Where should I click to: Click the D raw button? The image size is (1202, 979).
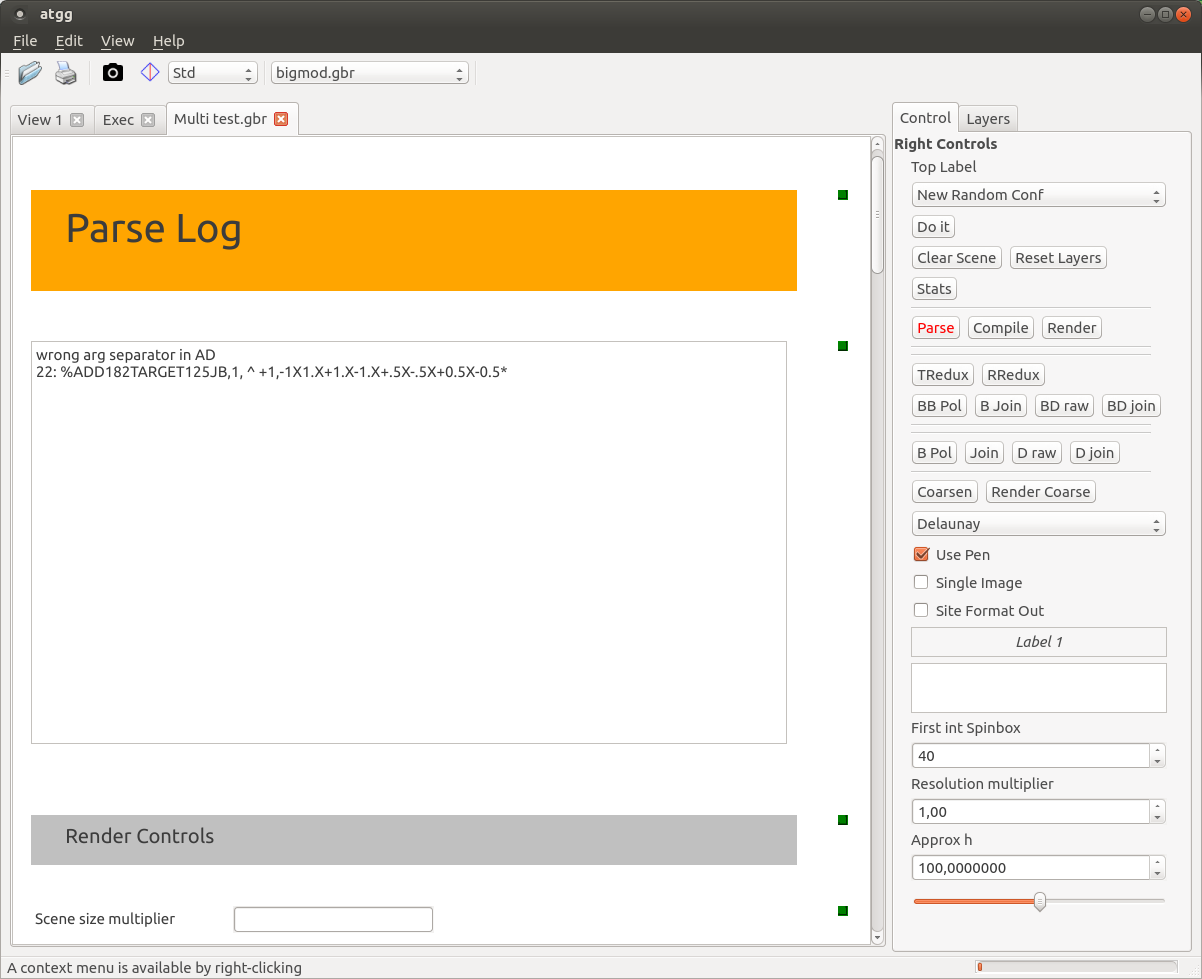(x=1037, y=453)
